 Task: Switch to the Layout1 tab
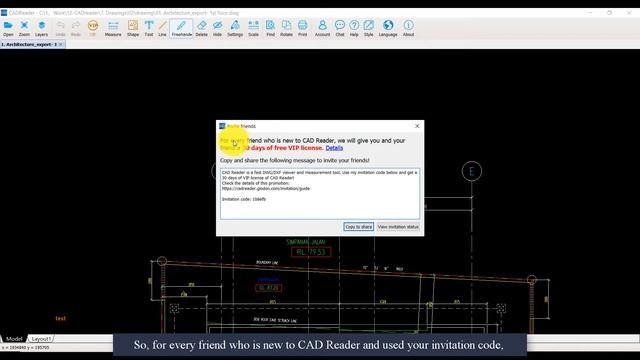41,339
